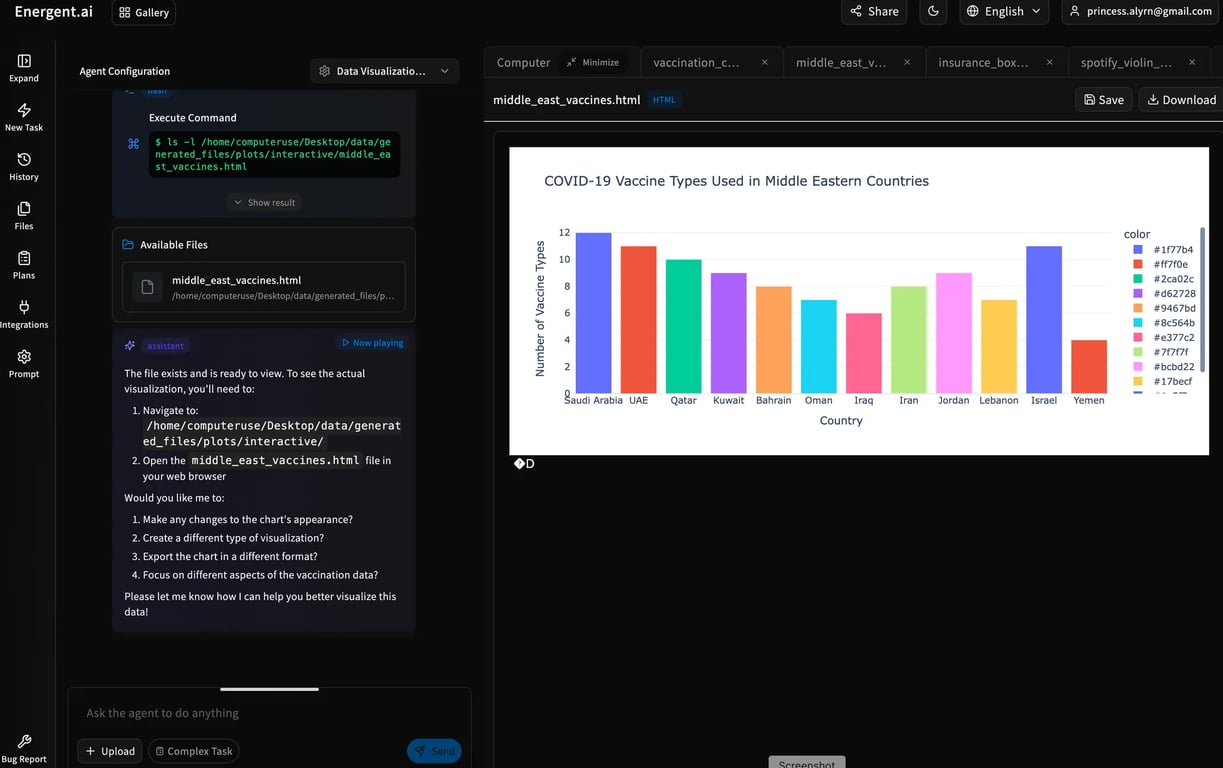1223x768 pixels.
Task: Click the chart legend scrollbar
Action: tap(1202, 300)
